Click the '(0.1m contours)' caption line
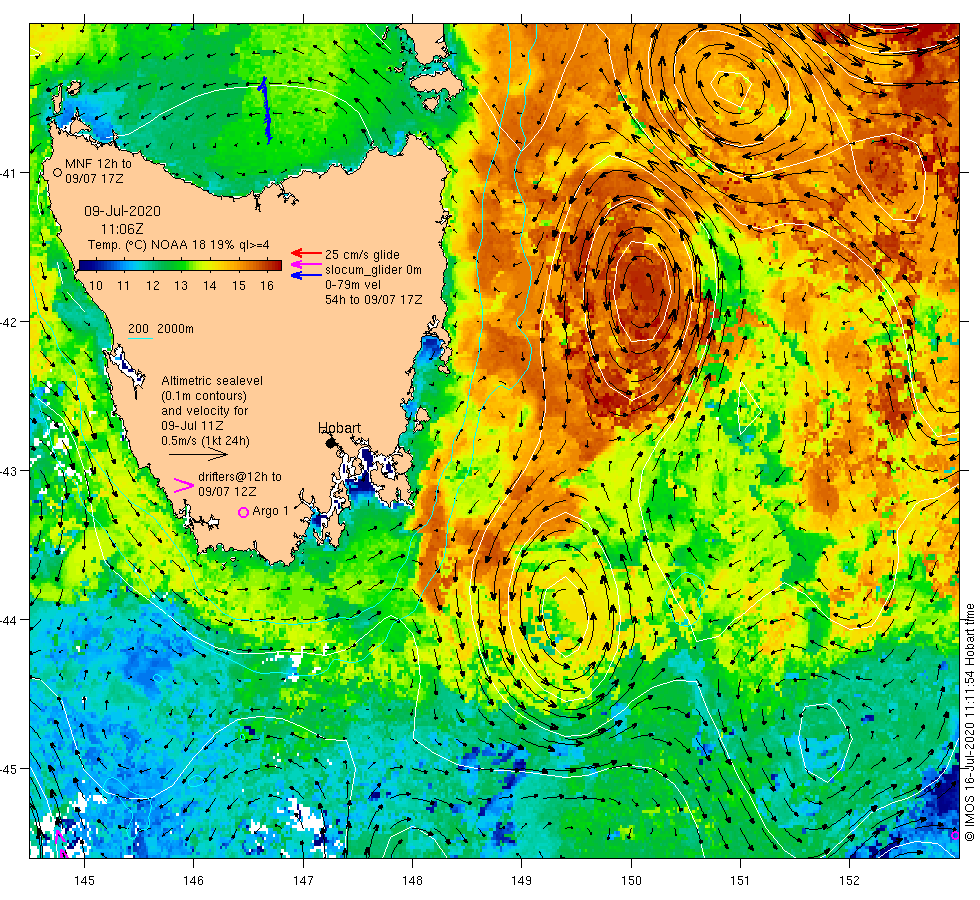This screenshot has width=980, height=900. pos(204,396)
